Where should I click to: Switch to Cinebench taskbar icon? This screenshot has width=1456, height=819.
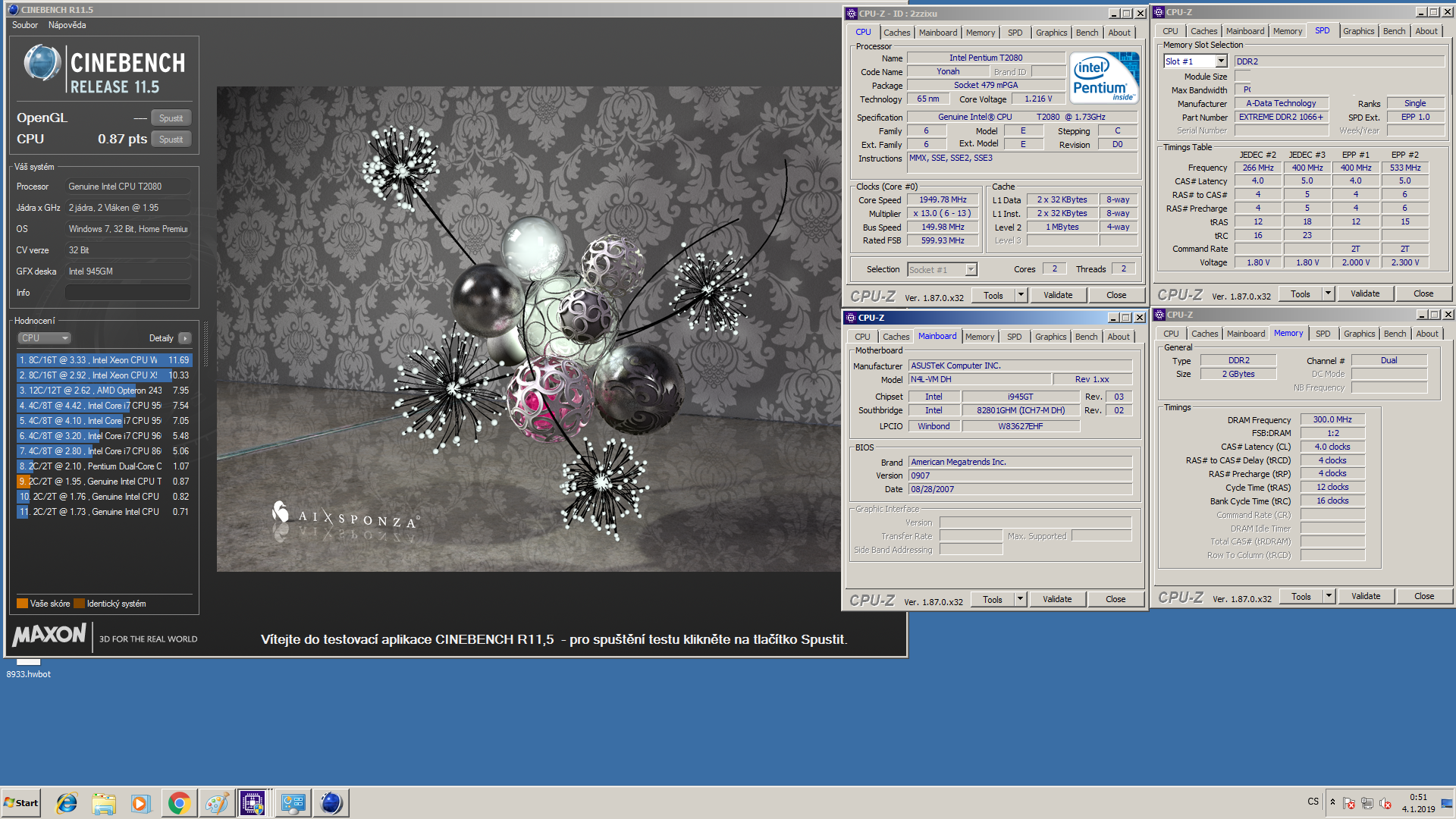331,803
